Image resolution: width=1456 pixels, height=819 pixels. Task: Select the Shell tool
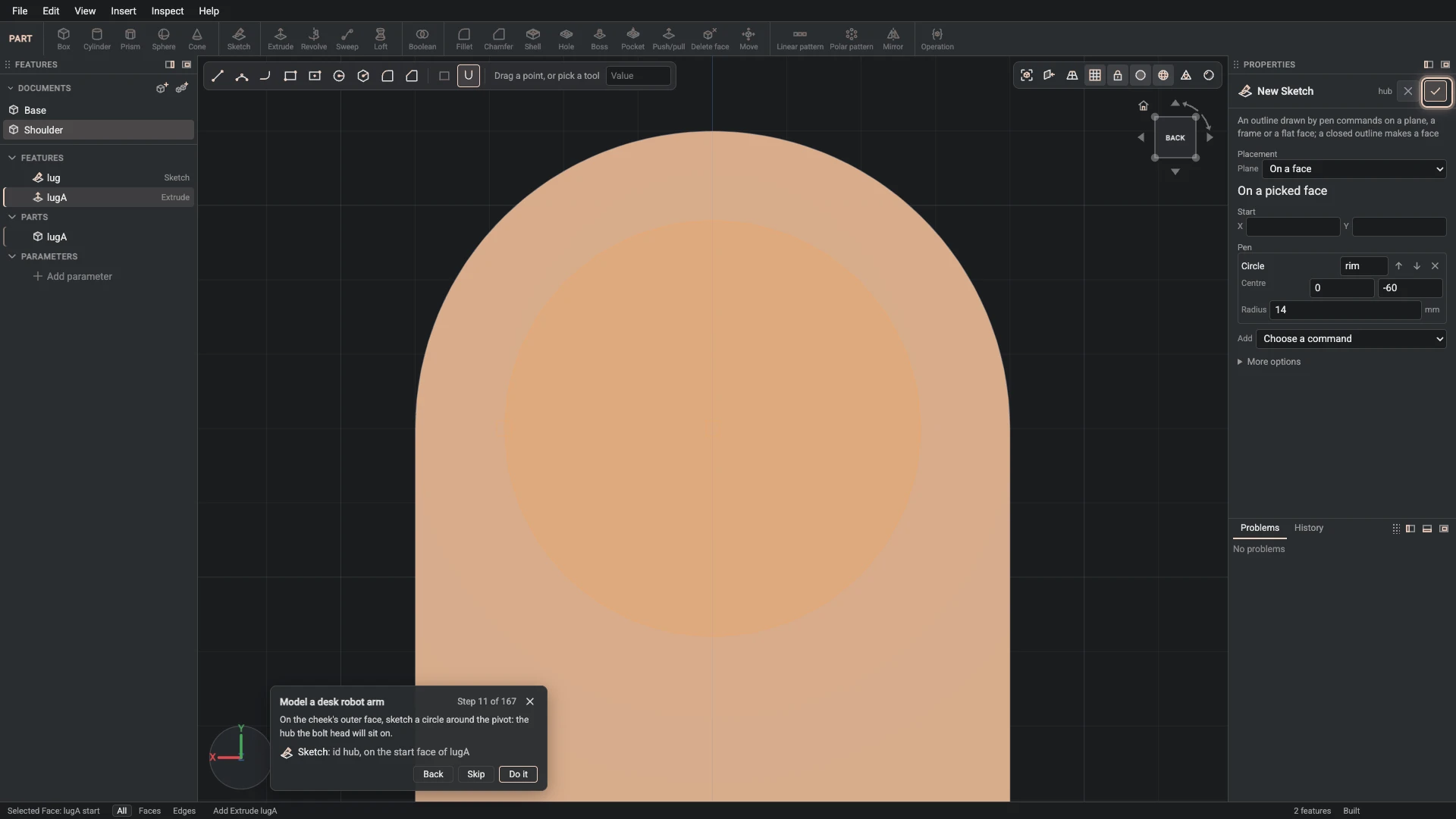coord(533,39)
